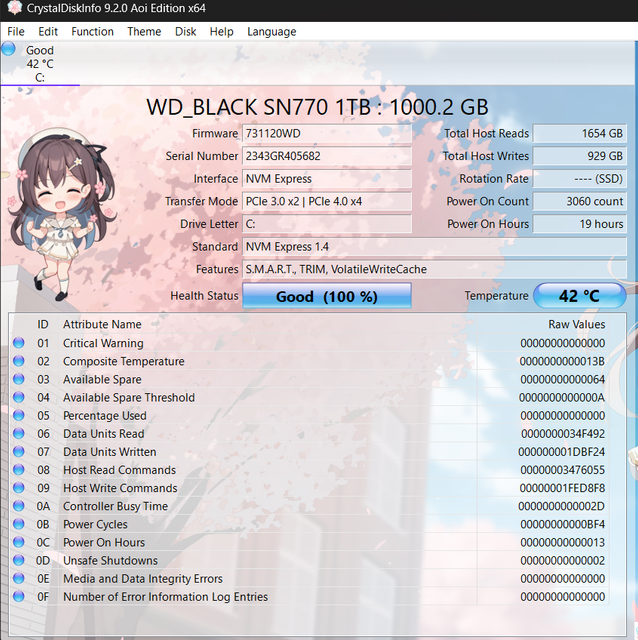Click status orb for Power Cycles
The width and height of the screenshot is (638, 640).
[19, 524]
